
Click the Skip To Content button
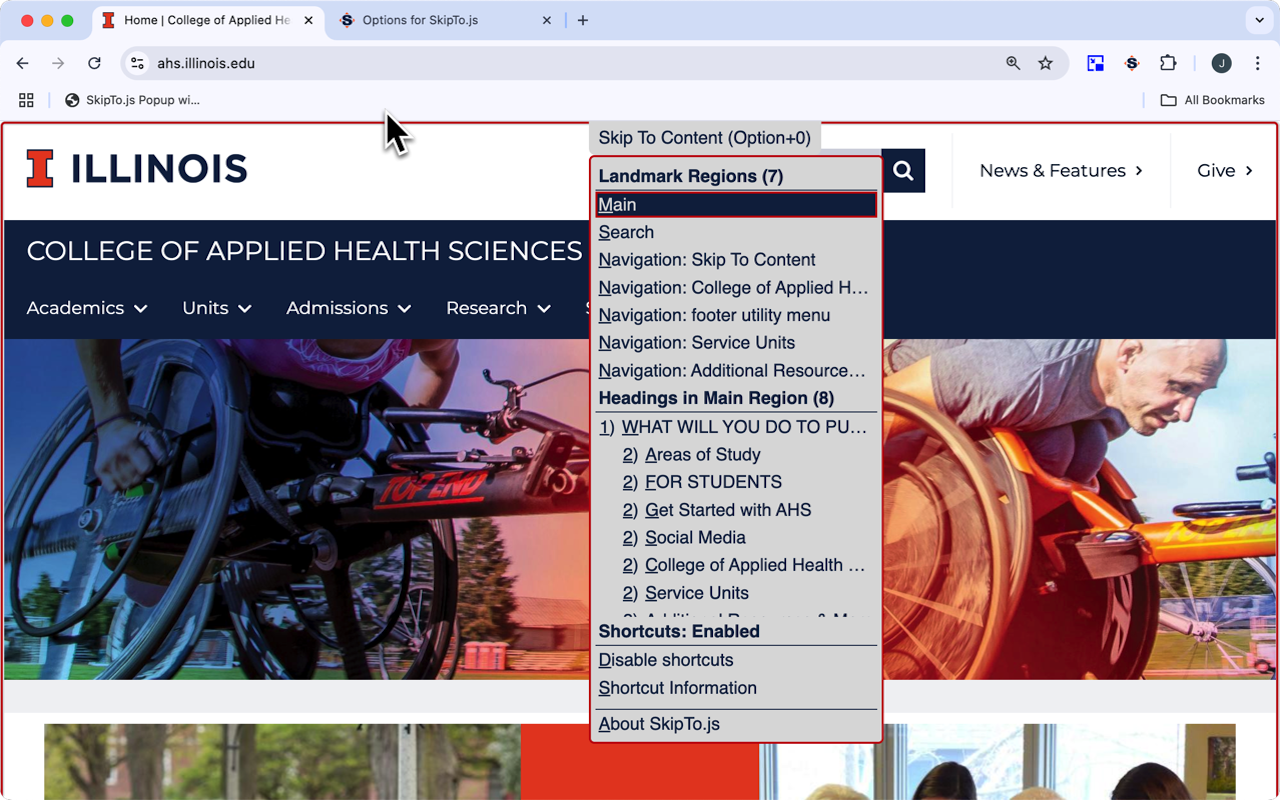(704, 138)
